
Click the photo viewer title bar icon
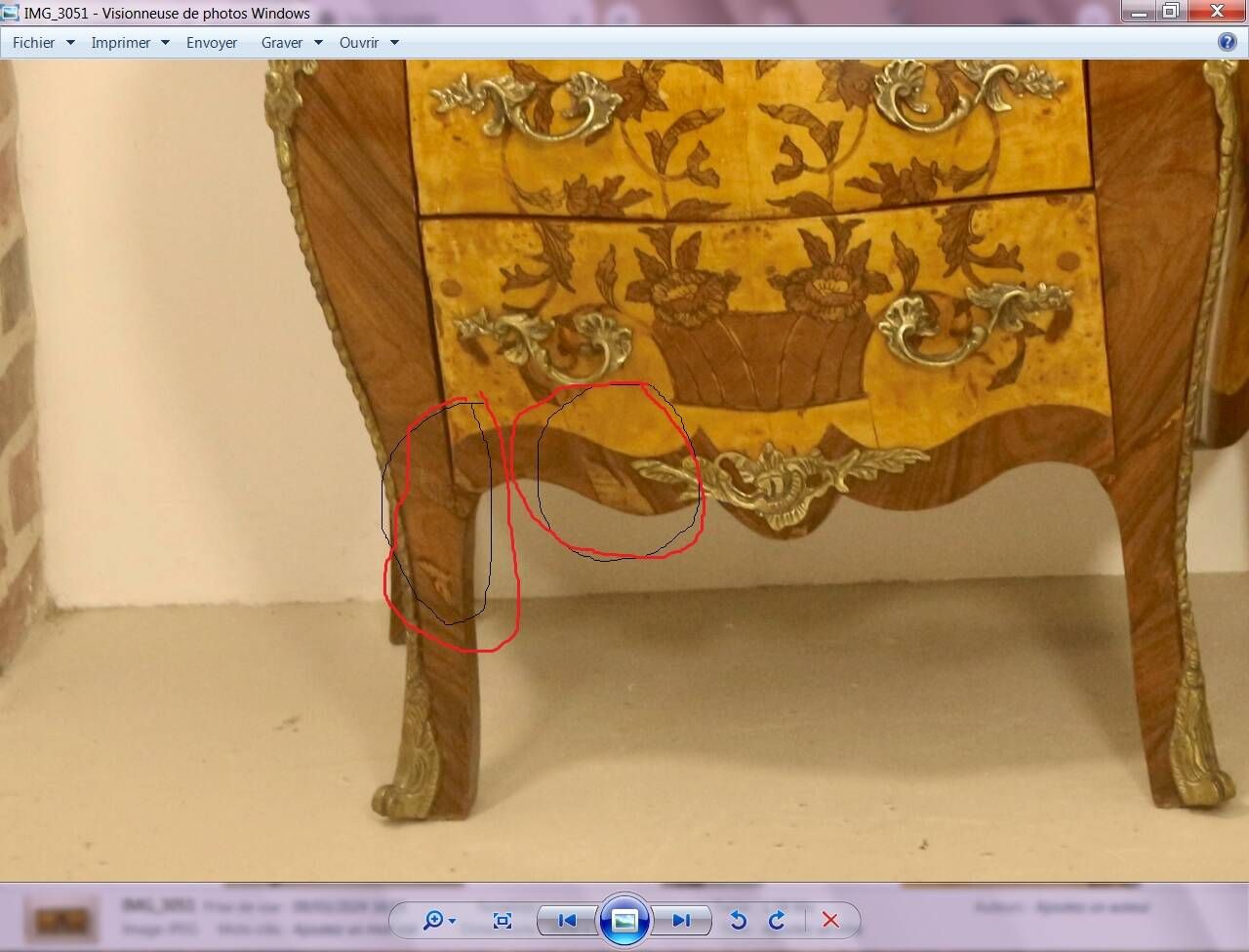(x=11, y=13)
